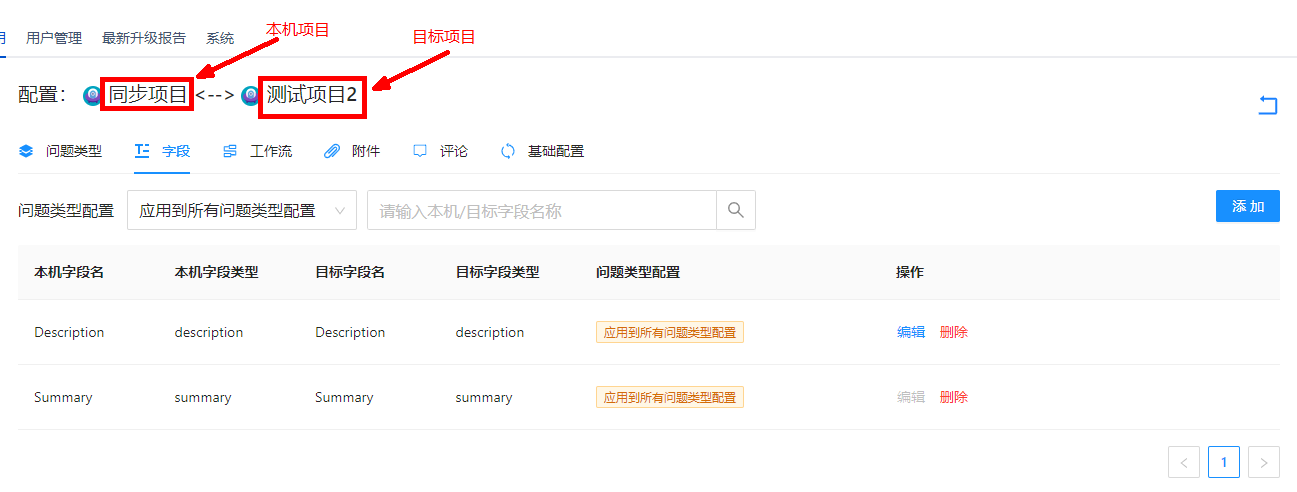Screen dimensions: 1297x492
Task: Open 用户管理 in the top menu
Action: tap(54, 38)
